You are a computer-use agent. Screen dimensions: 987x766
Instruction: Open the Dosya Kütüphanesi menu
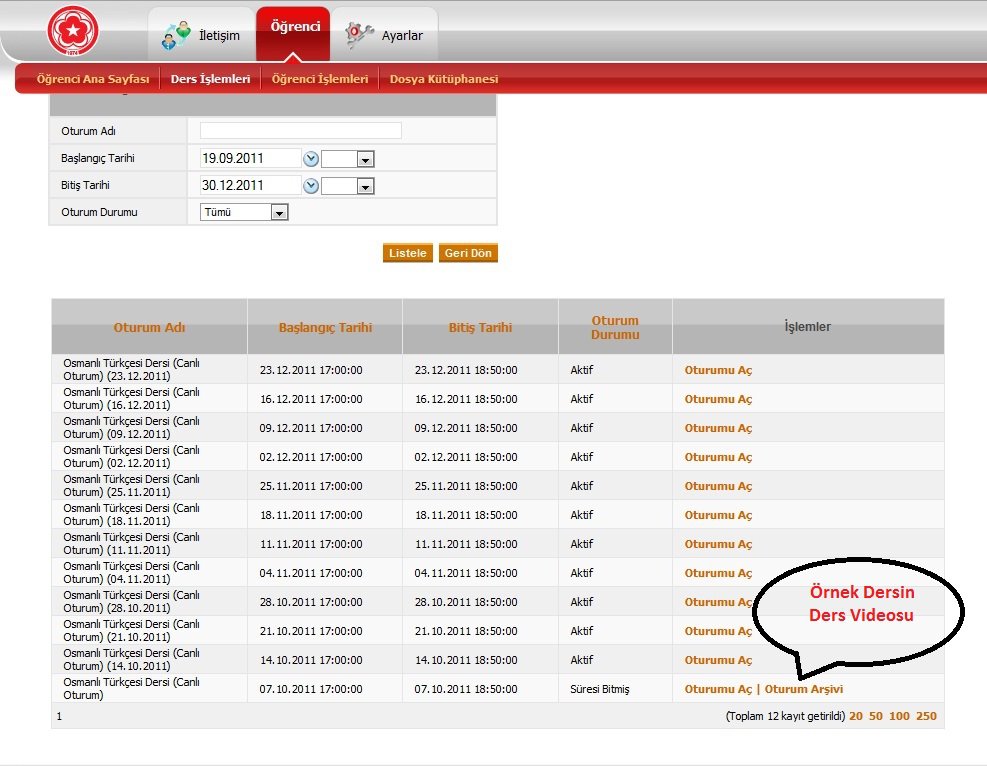pos(444,79)
